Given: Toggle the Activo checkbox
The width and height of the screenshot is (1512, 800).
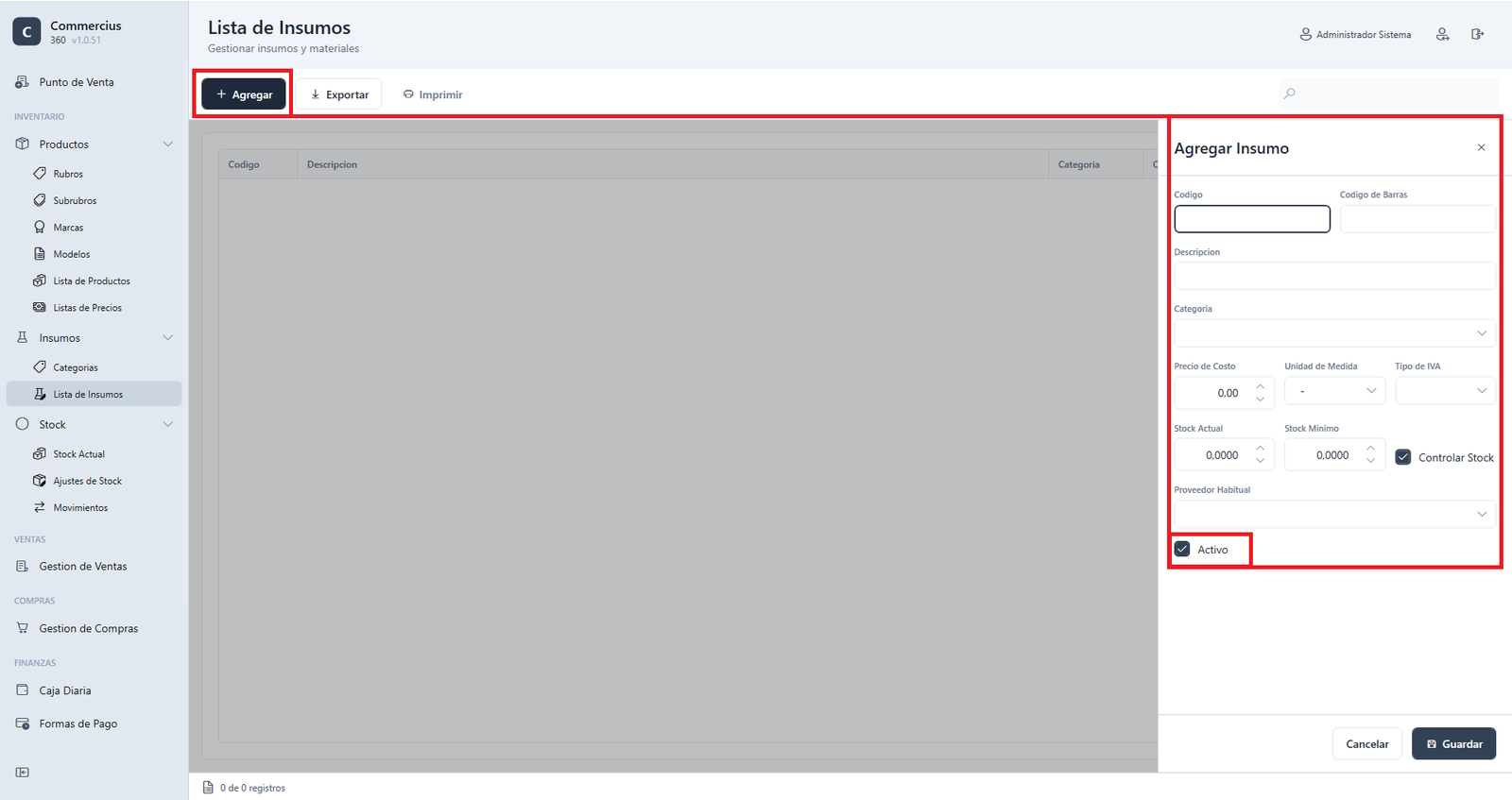Looking at the screenshot, I should coord(1182,549).
